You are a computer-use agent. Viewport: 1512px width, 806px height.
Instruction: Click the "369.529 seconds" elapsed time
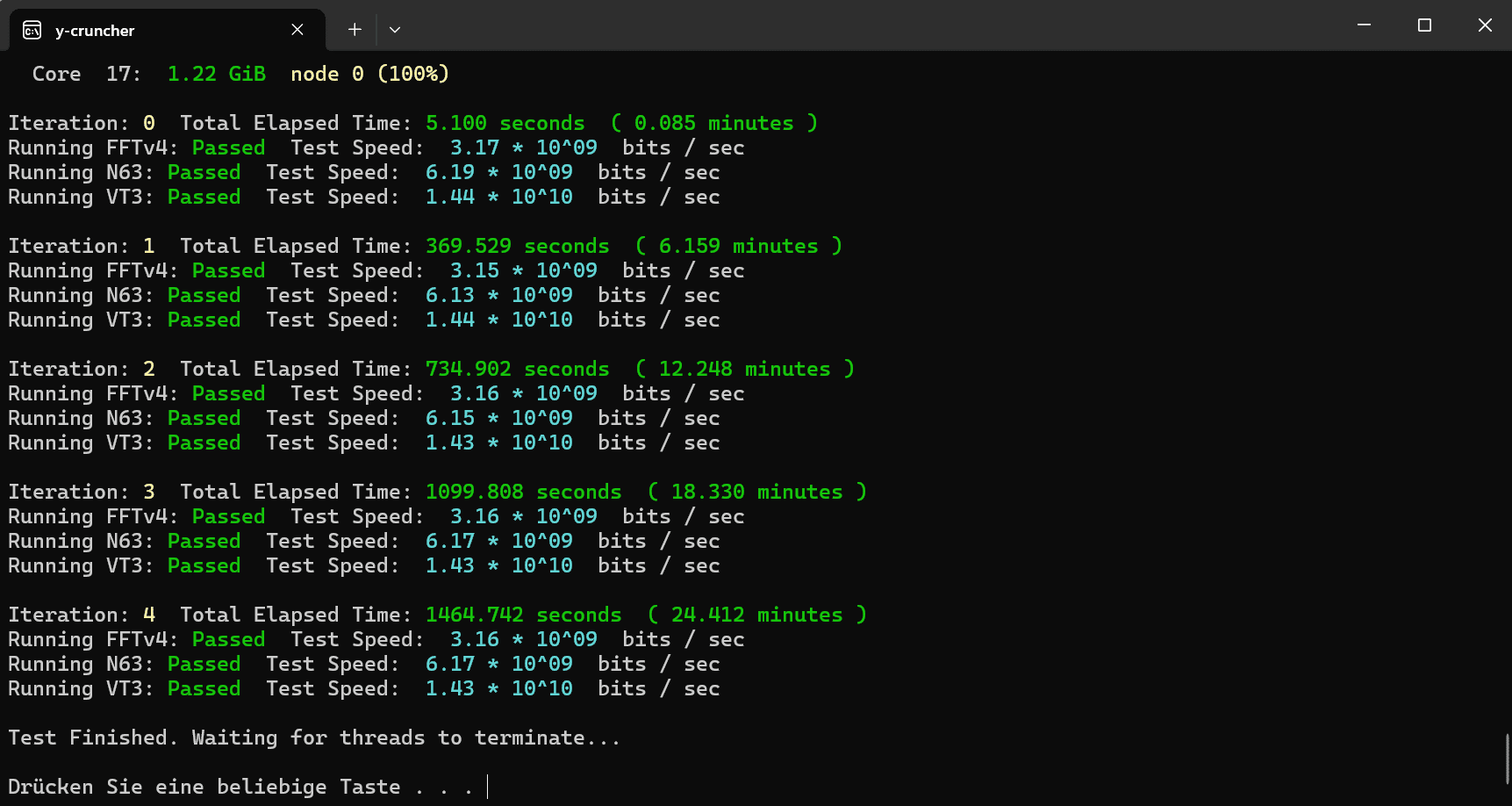[517, 246]
